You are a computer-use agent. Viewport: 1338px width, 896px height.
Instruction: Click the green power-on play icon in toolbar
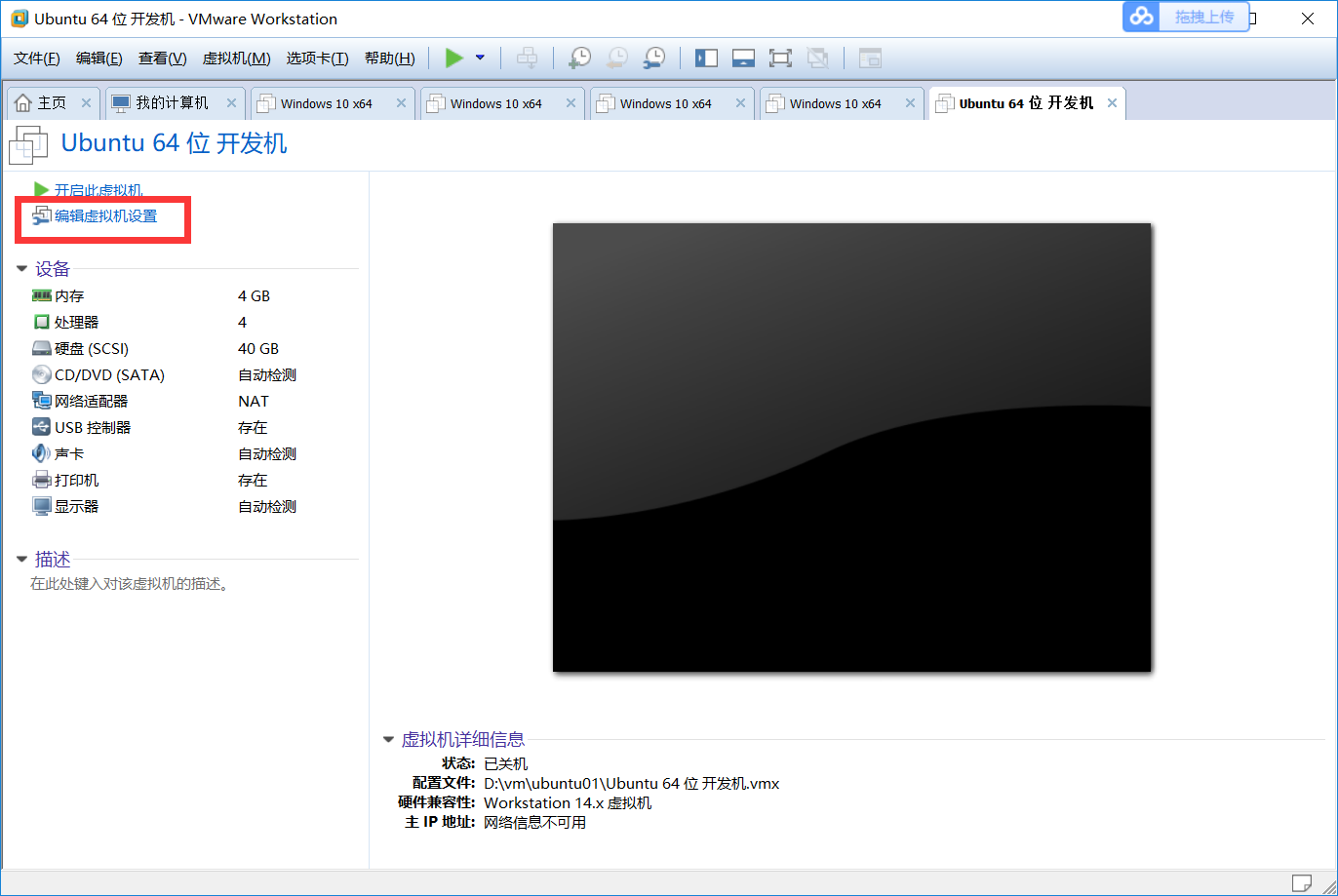(x=453, y=58)
